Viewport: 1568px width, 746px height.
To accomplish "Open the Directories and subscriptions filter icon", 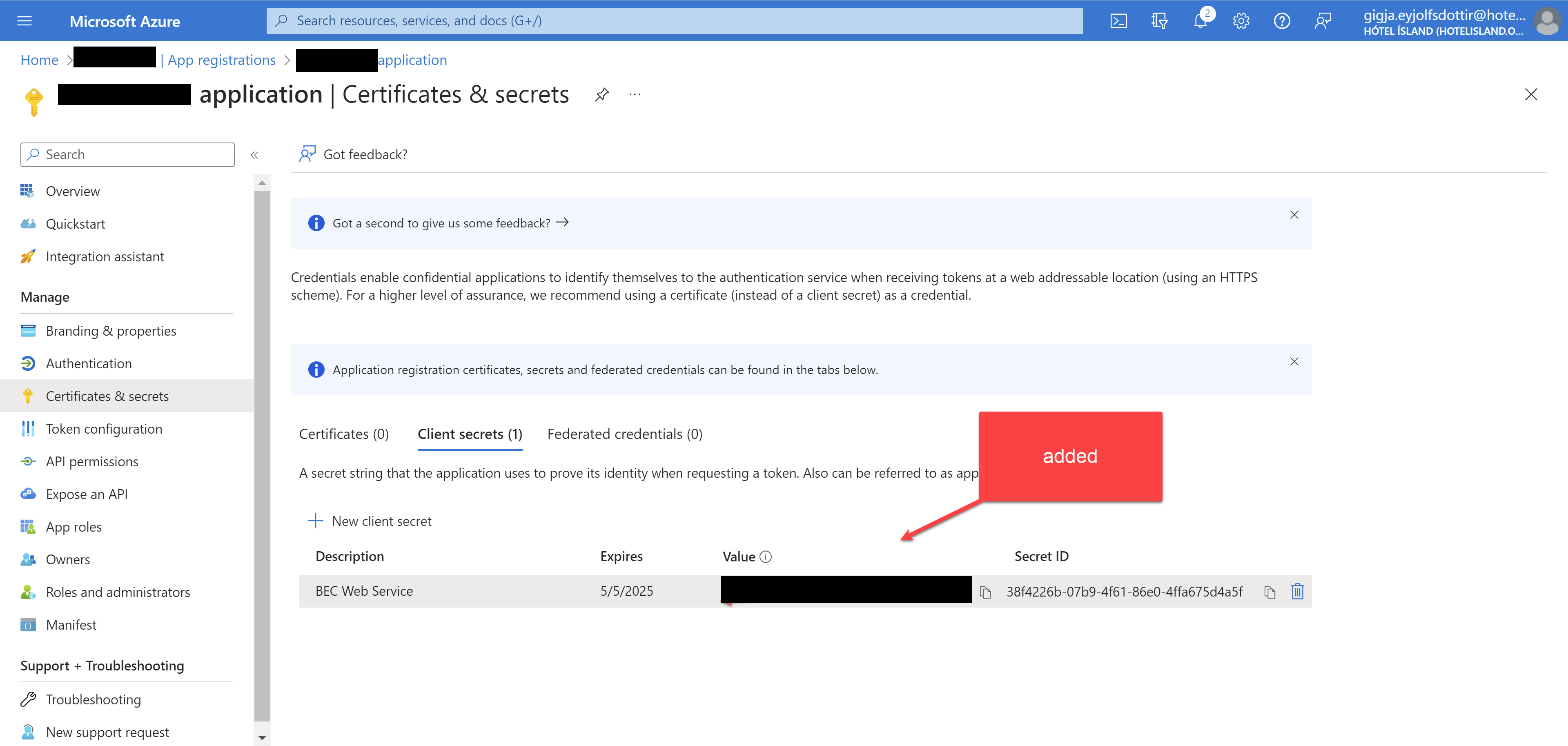I will coord(1159,21).
